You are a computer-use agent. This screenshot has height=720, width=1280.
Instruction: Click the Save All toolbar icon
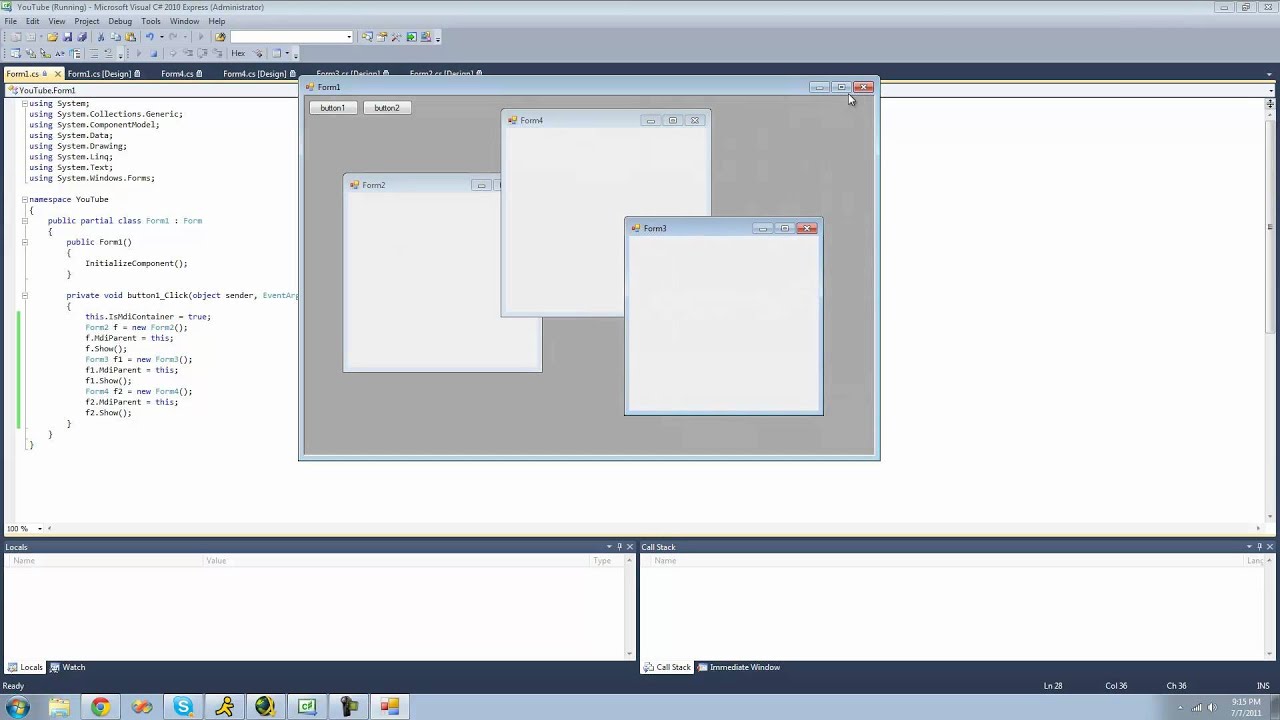click(x=82, y=37)
